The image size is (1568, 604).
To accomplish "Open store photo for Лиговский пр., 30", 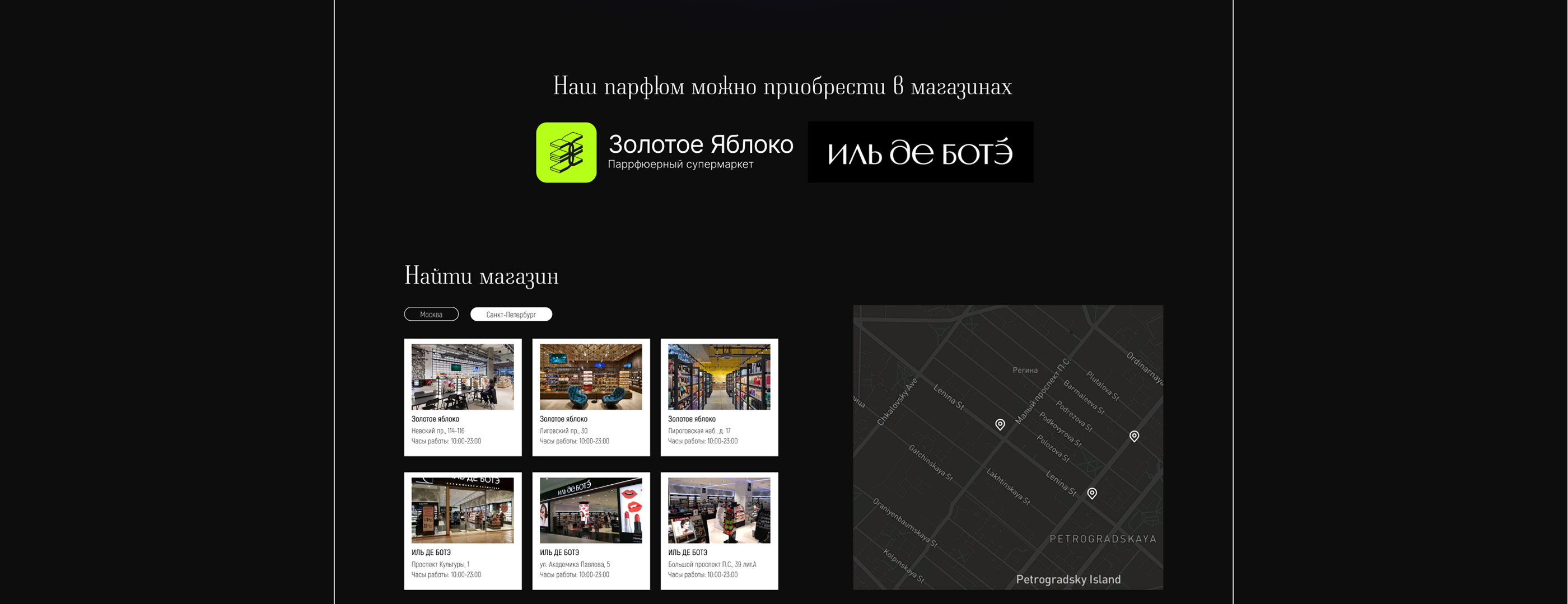I will 590,377.
